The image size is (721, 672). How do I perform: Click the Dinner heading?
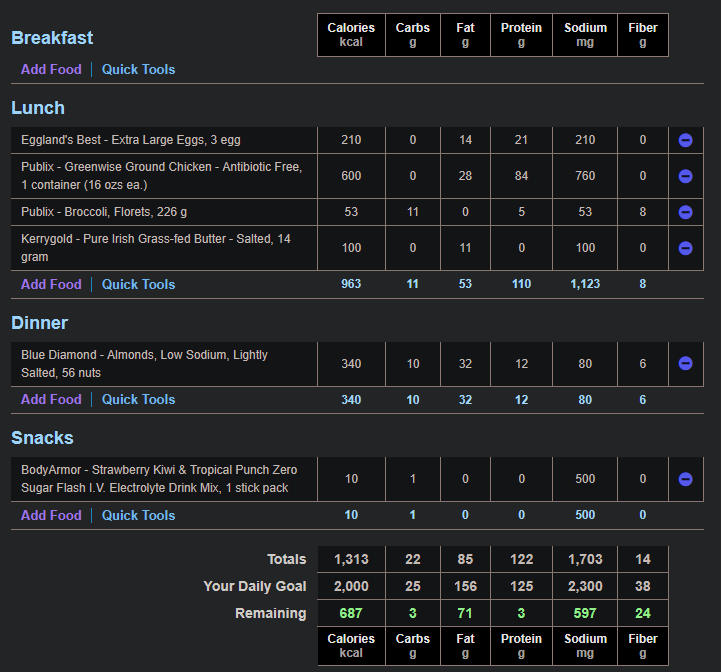[x=40, y=323]
